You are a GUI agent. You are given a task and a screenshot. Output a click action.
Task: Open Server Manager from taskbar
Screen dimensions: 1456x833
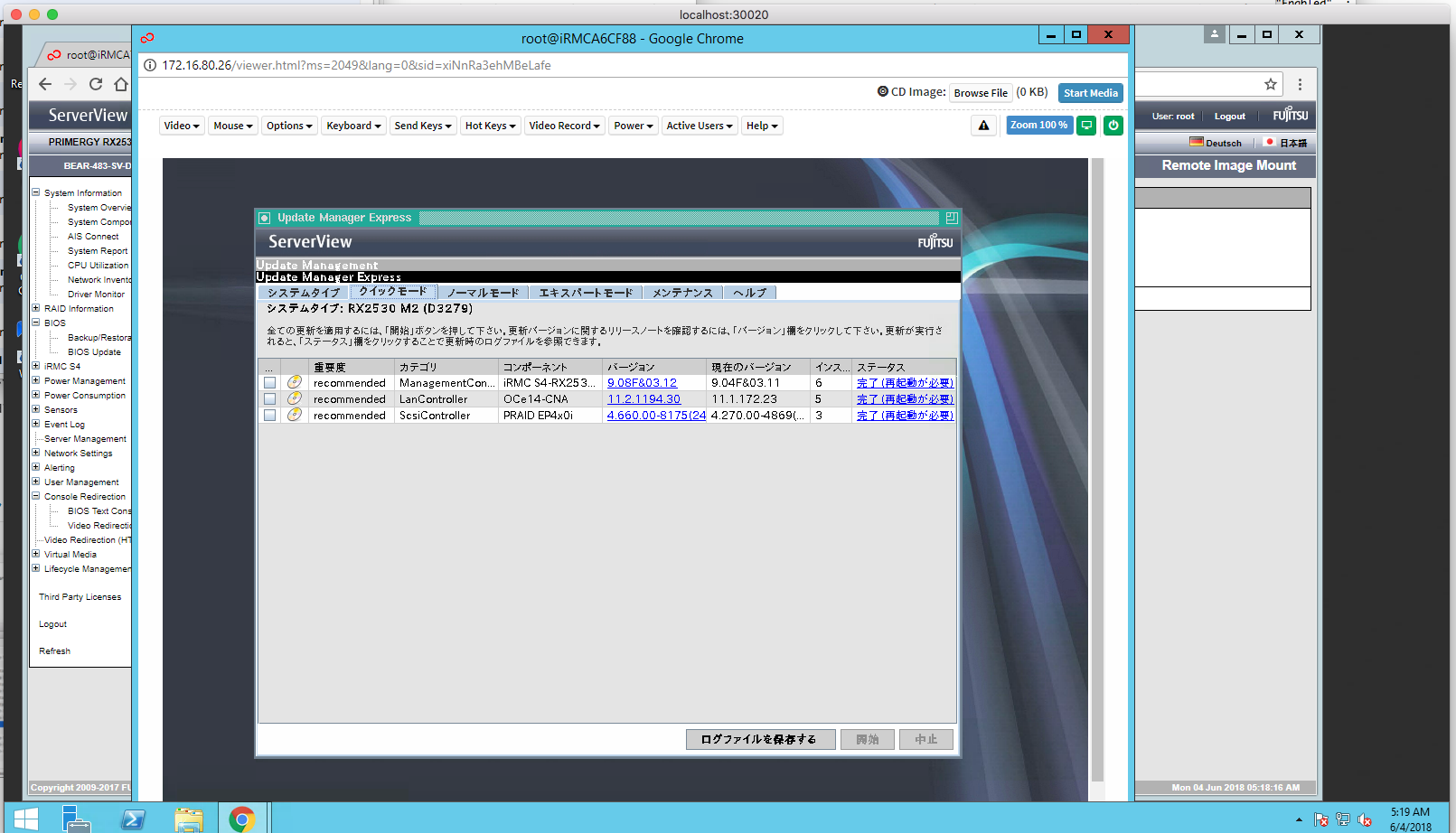click(77, 819)
